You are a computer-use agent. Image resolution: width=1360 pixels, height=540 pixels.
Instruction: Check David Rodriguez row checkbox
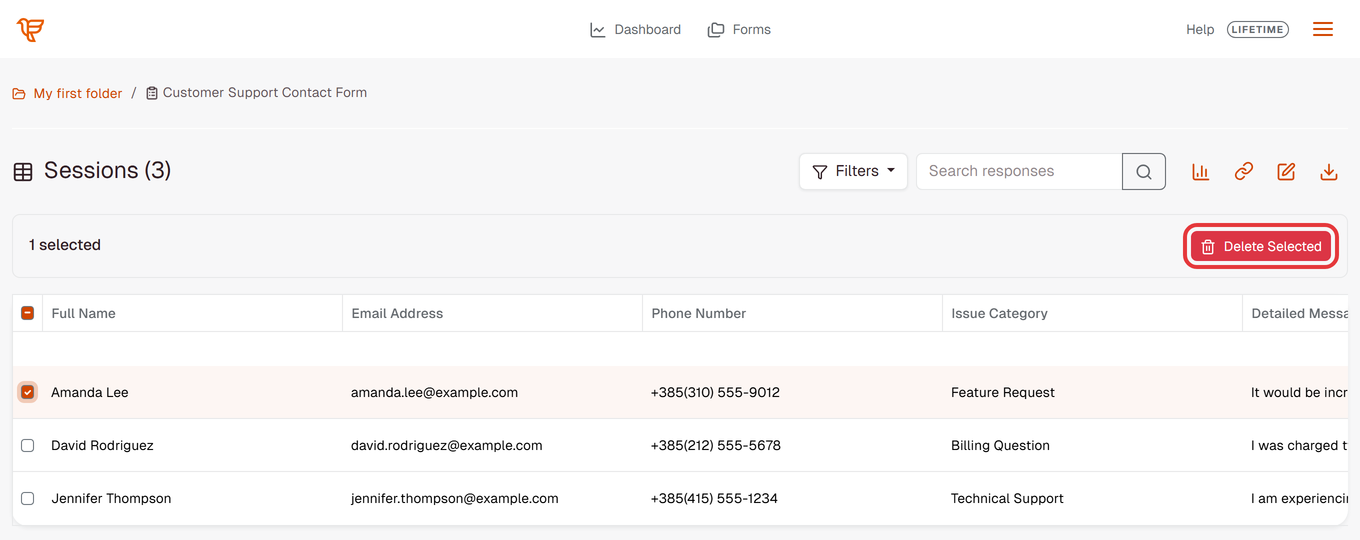28,445
